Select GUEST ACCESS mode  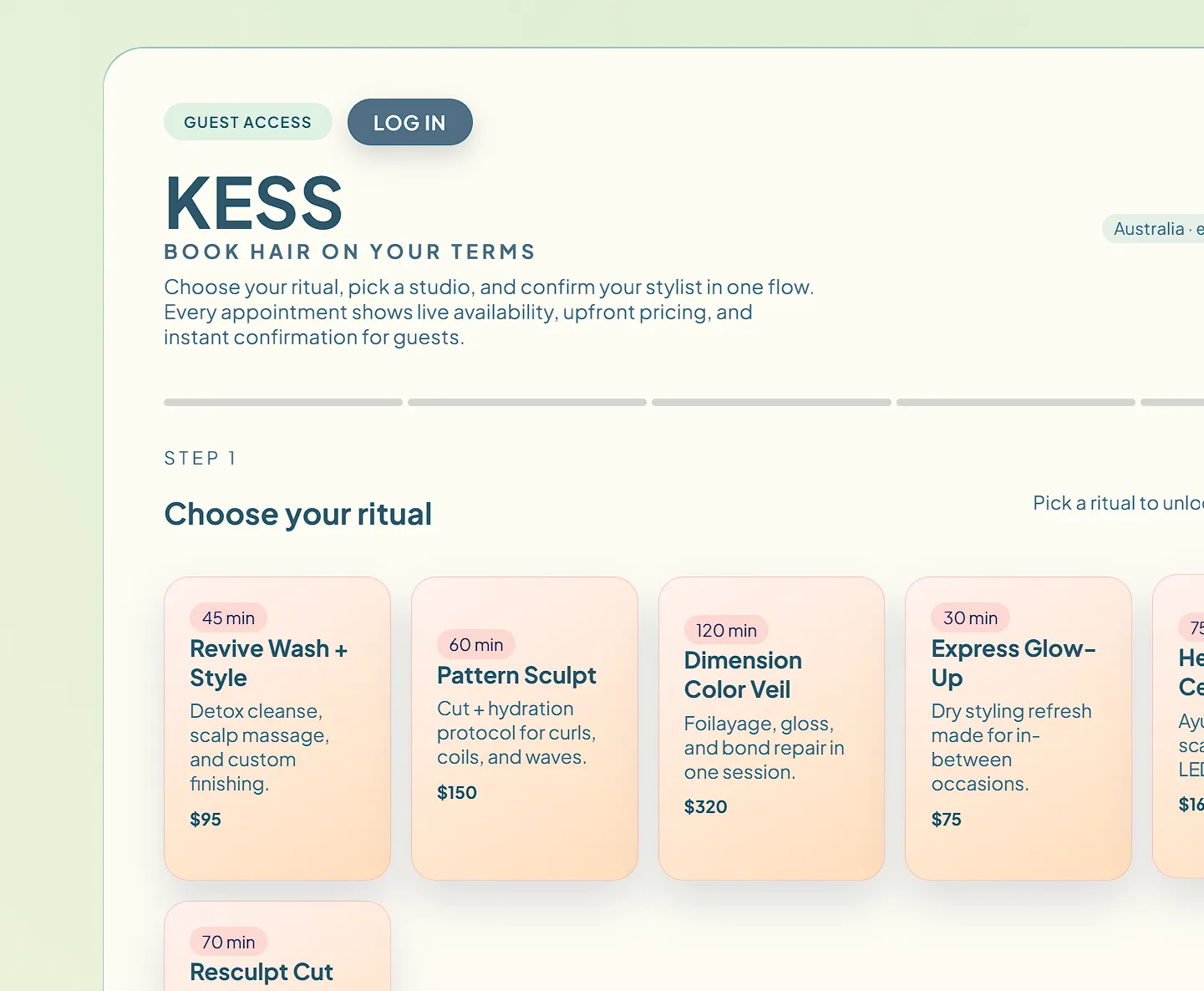(x=247, y=122)
